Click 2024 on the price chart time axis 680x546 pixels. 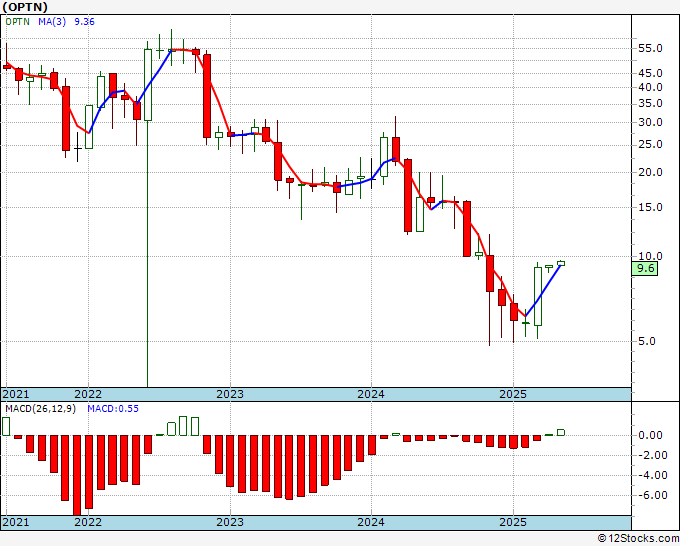(x=371, y=394)
